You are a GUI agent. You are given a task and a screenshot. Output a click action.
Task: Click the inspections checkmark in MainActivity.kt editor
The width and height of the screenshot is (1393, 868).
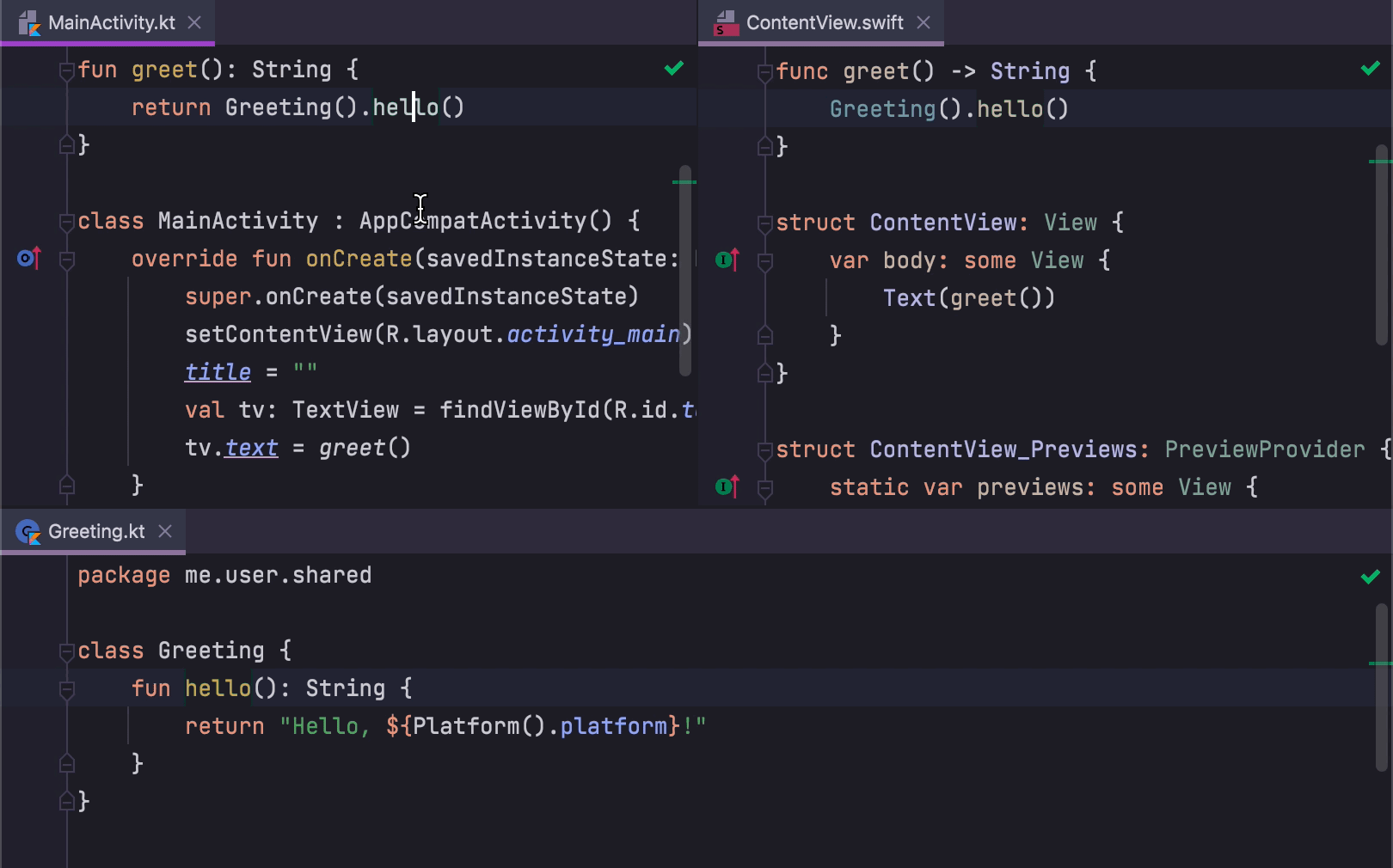(674, 69)
